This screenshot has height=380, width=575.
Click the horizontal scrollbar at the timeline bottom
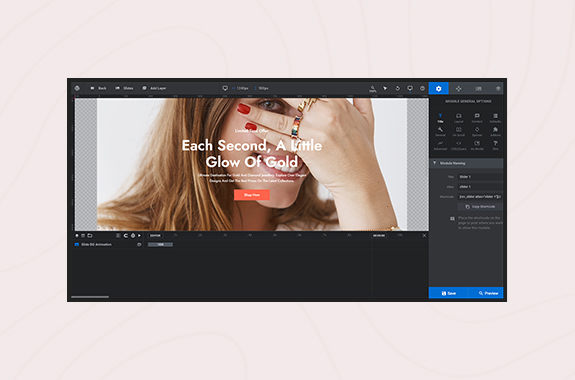[x=90, y=297]
